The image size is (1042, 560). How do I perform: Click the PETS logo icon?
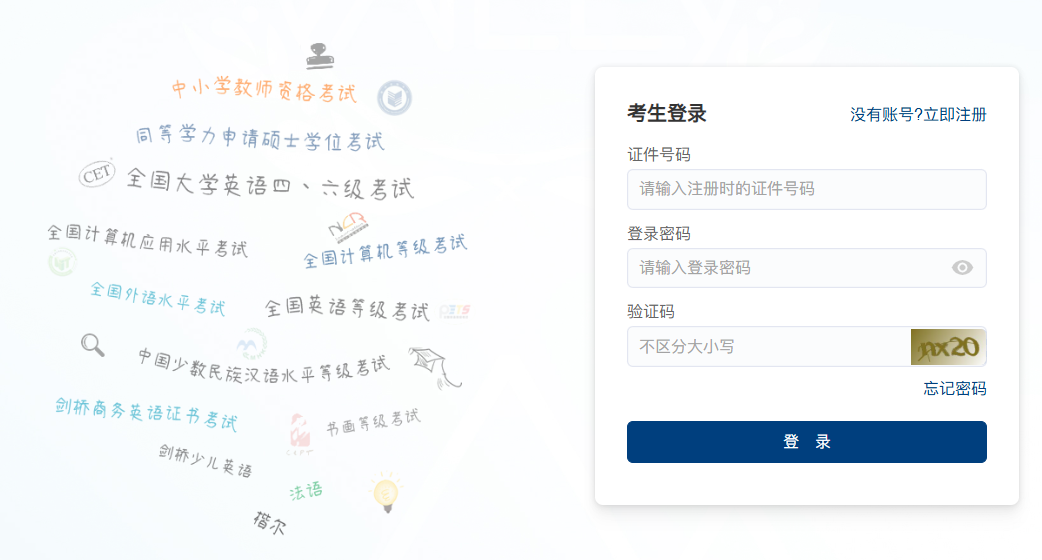(x=455, y=311)
